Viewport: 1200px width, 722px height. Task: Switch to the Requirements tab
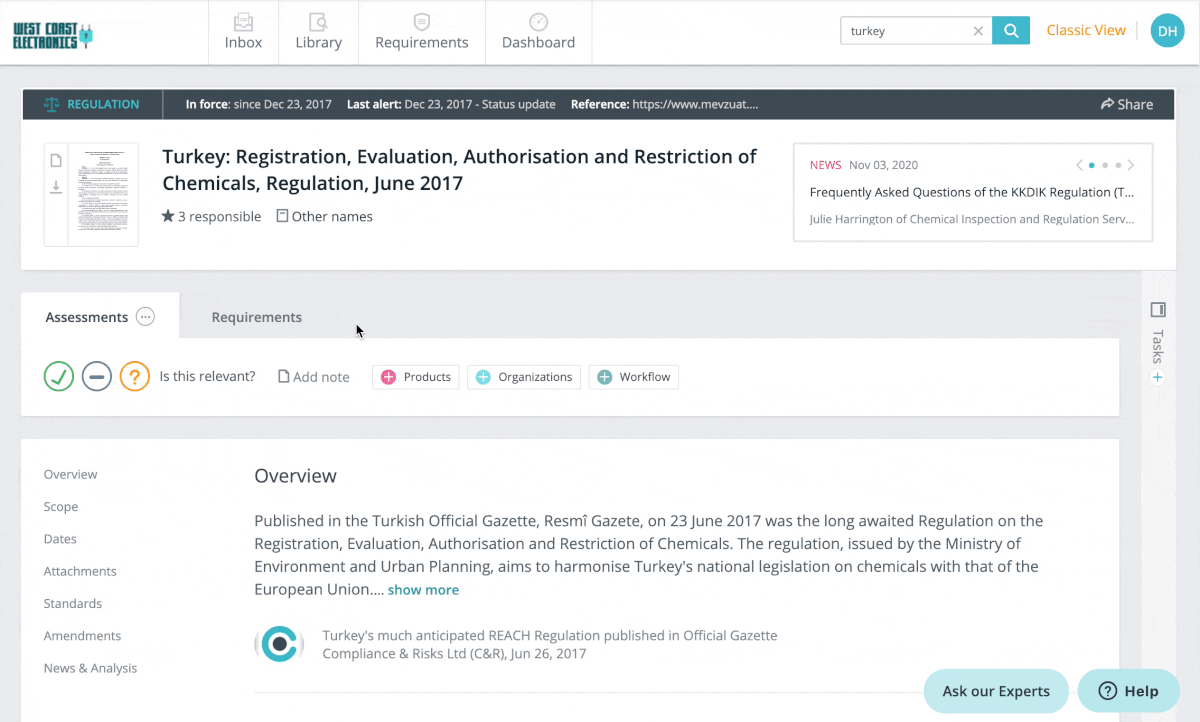coord(256,317)
